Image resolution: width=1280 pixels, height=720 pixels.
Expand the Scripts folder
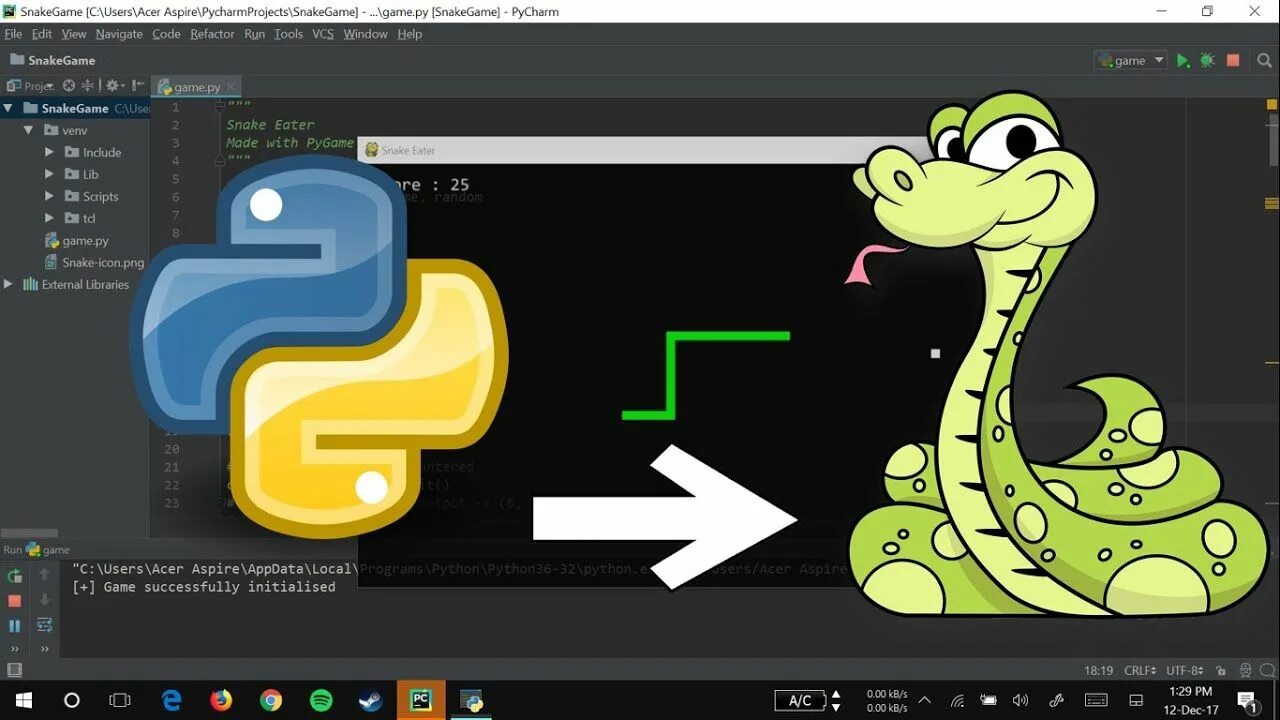[x=49, y=196]
